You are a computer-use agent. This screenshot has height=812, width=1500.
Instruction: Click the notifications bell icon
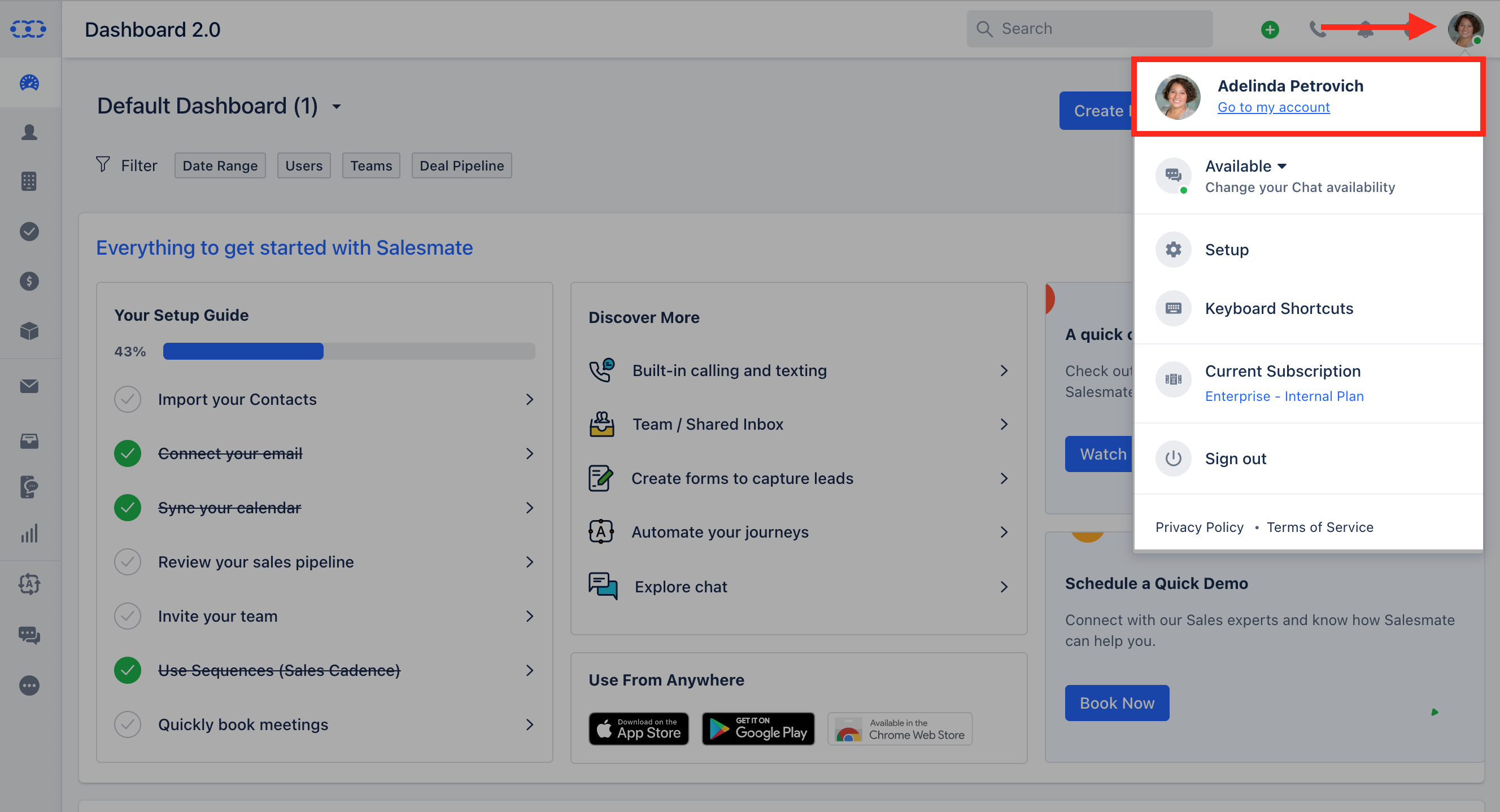1366,29
